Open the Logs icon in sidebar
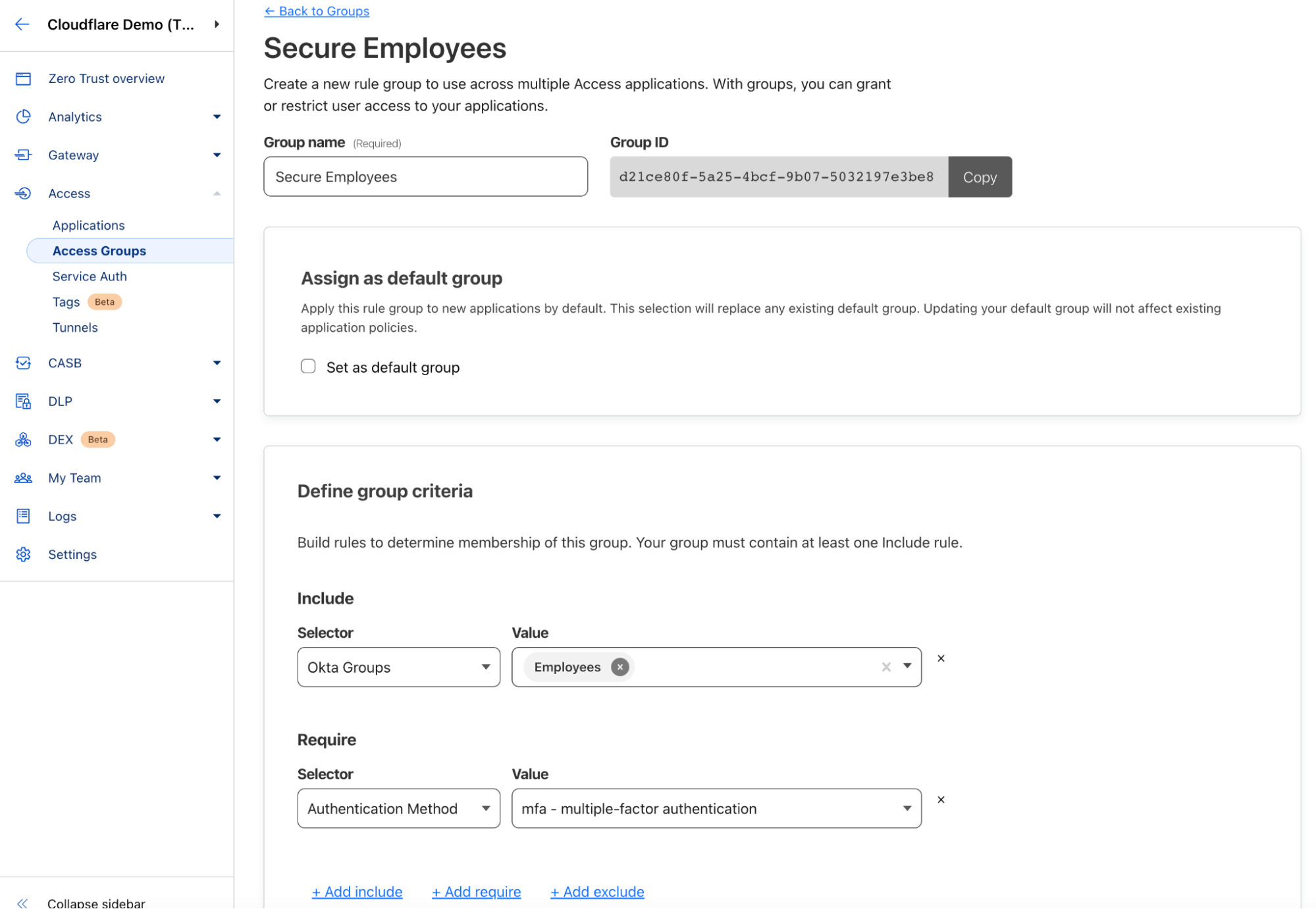 23,515
